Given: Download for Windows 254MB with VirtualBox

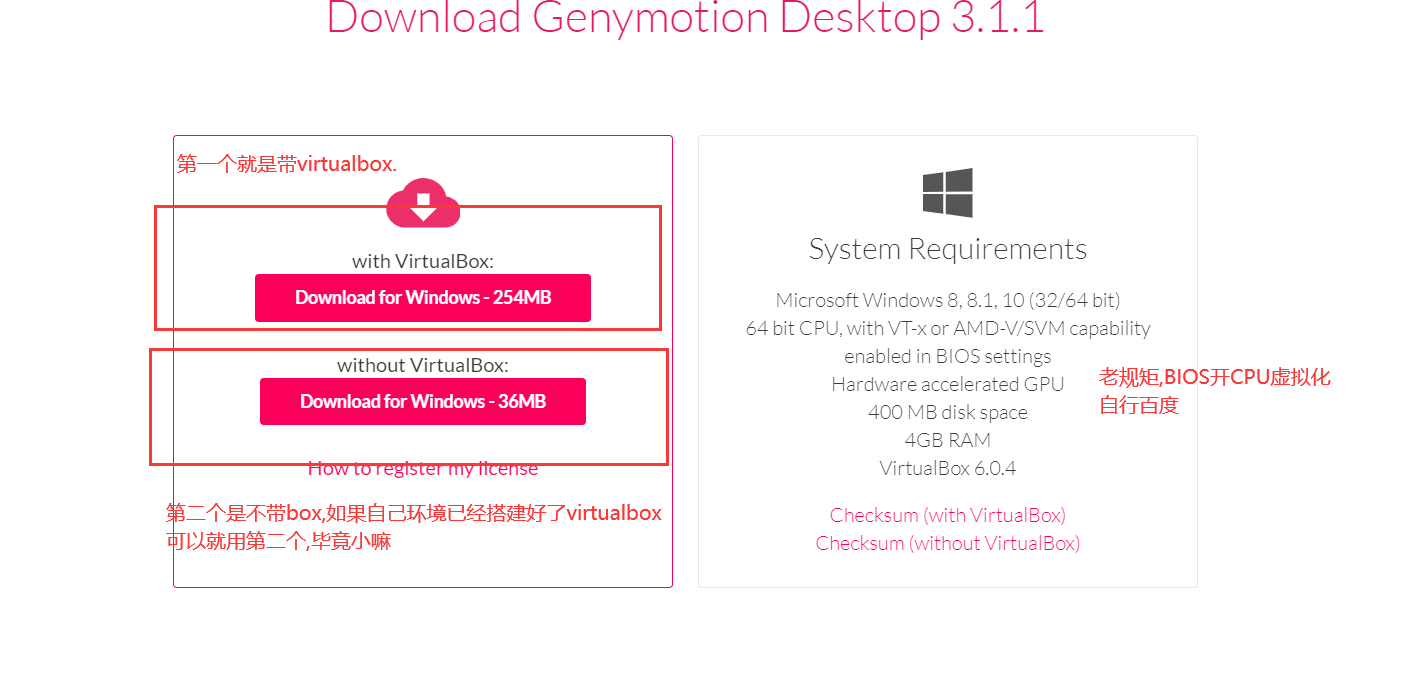Looking at the screenshot, I should coord(423,298).
